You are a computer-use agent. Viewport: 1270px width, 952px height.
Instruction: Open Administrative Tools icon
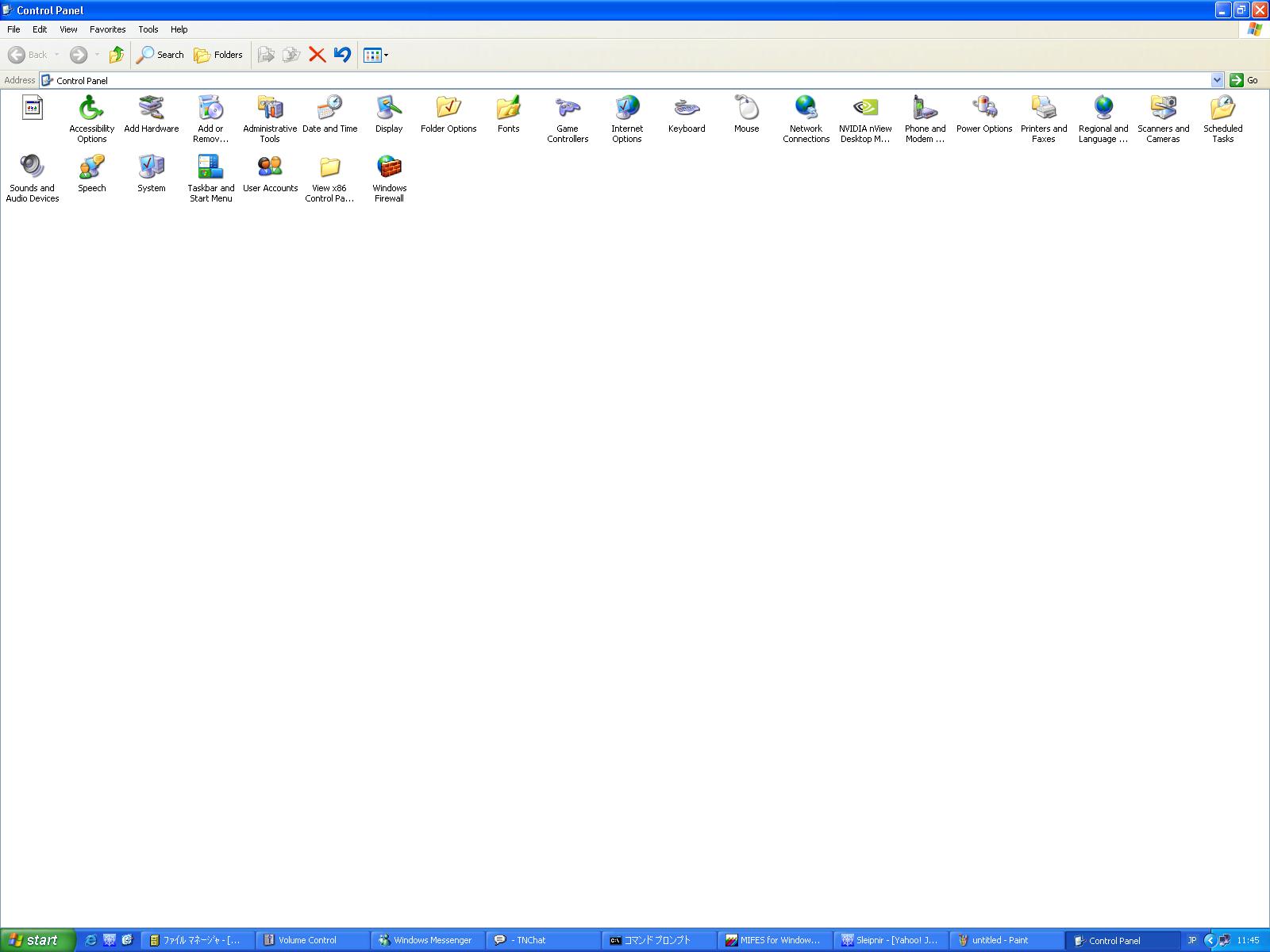pos(270,109)
